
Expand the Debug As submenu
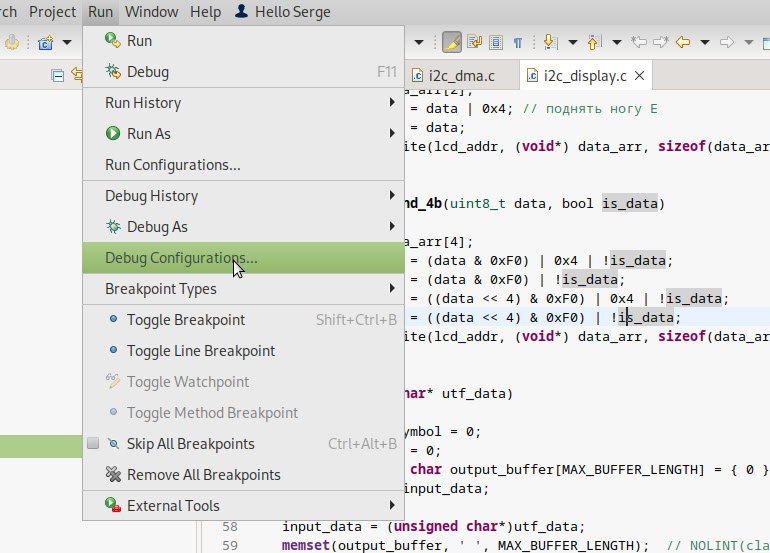[x=243, y=226]
